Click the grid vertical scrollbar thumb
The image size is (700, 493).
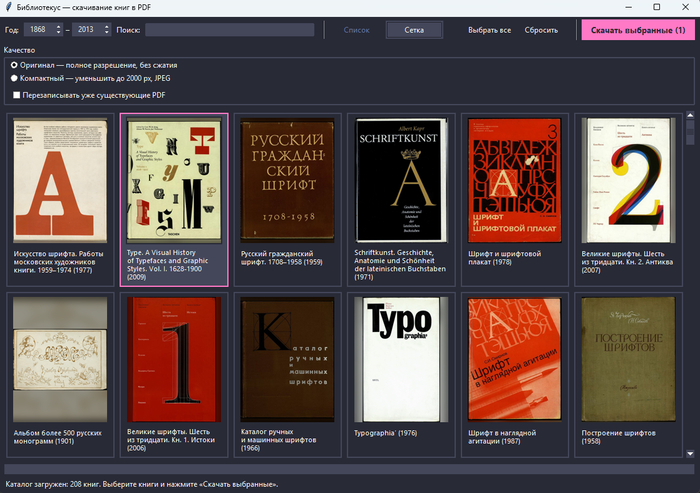click(x=690, y=132)
